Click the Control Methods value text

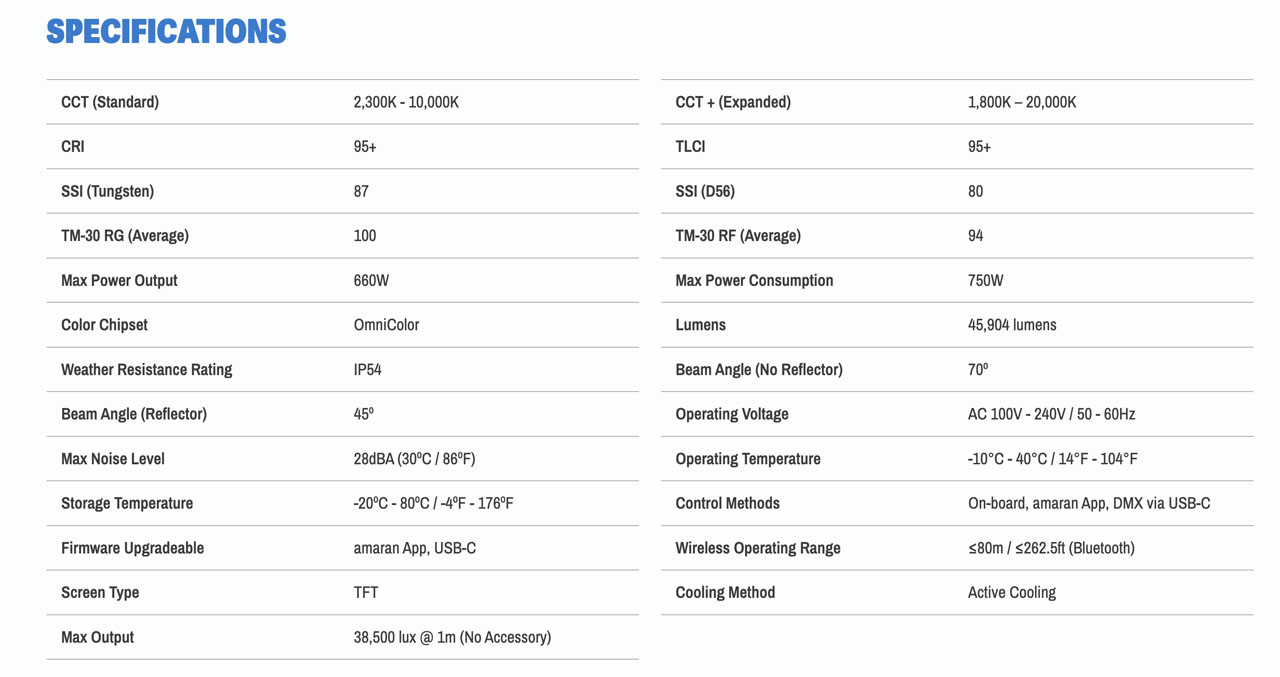pos(1089,503)
